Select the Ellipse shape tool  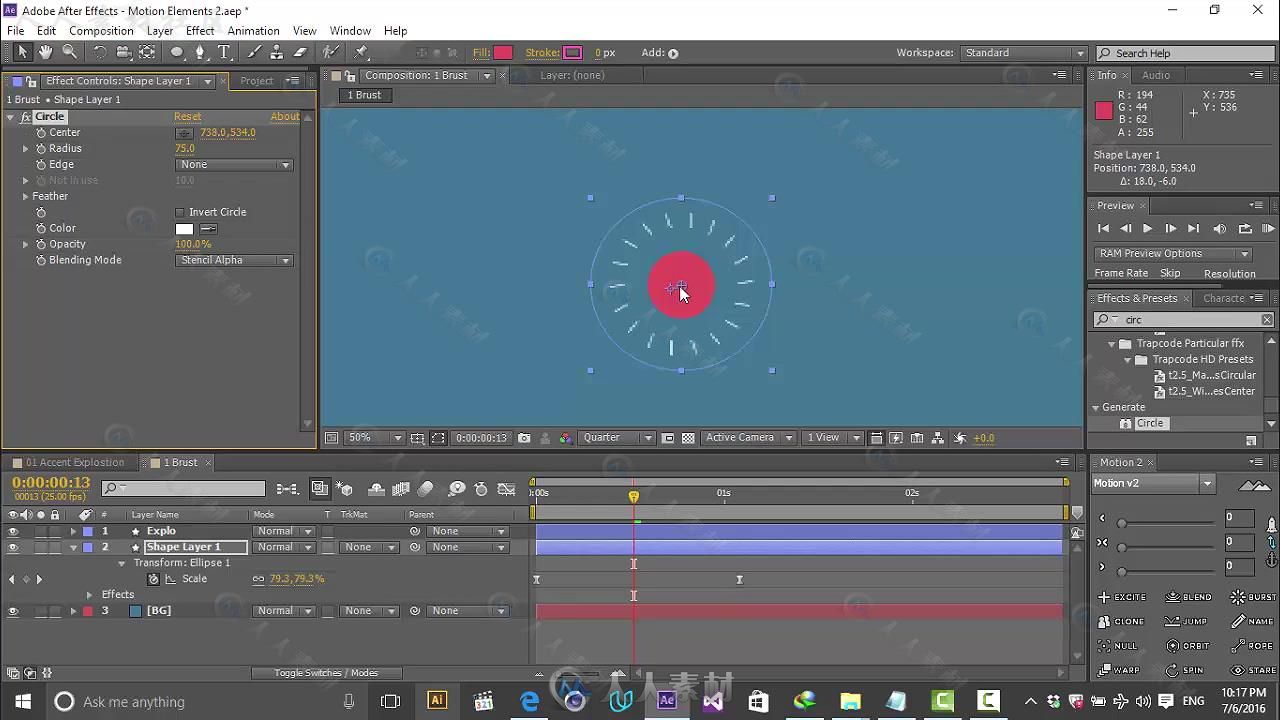tap(177, 52)
